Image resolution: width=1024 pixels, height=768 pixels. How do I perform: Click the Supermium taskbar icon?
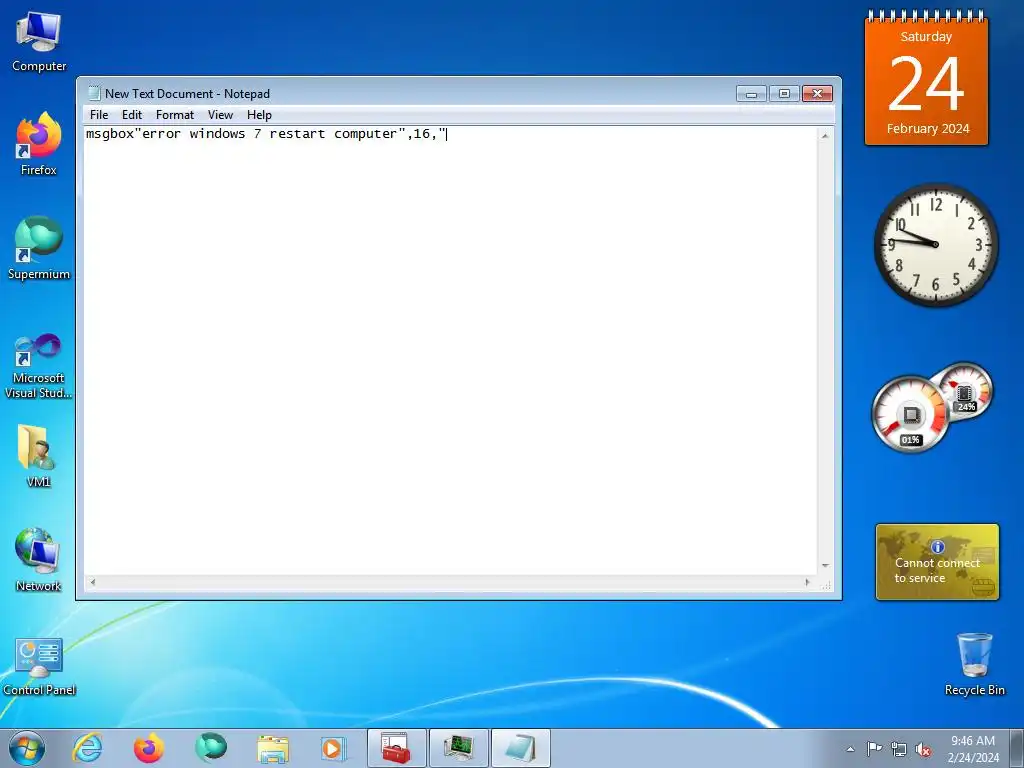[211, 748]
